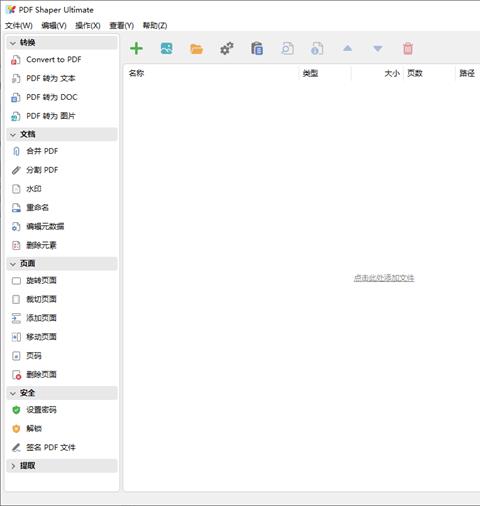Select the 重命名 label
Viewport: 480px width, 506px height.
coord(37,208)
